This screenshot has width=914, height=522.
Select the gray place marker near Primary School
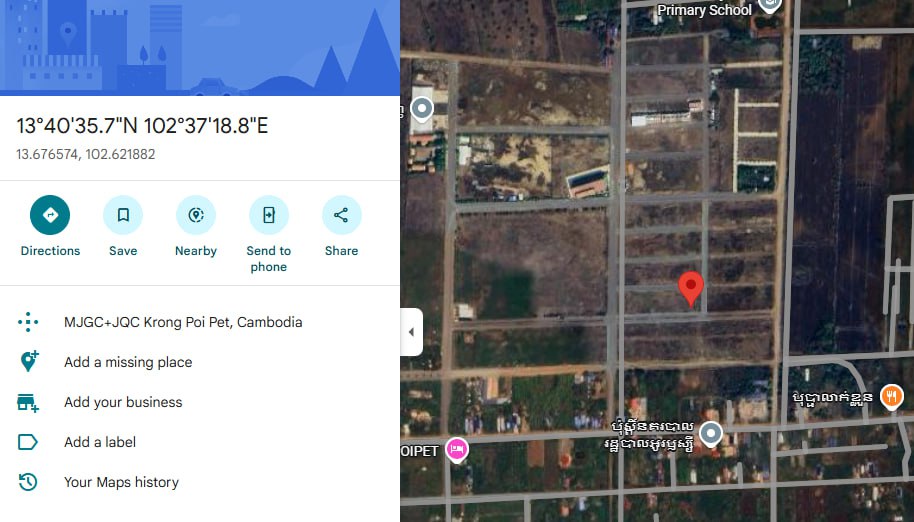click(770, 6)
